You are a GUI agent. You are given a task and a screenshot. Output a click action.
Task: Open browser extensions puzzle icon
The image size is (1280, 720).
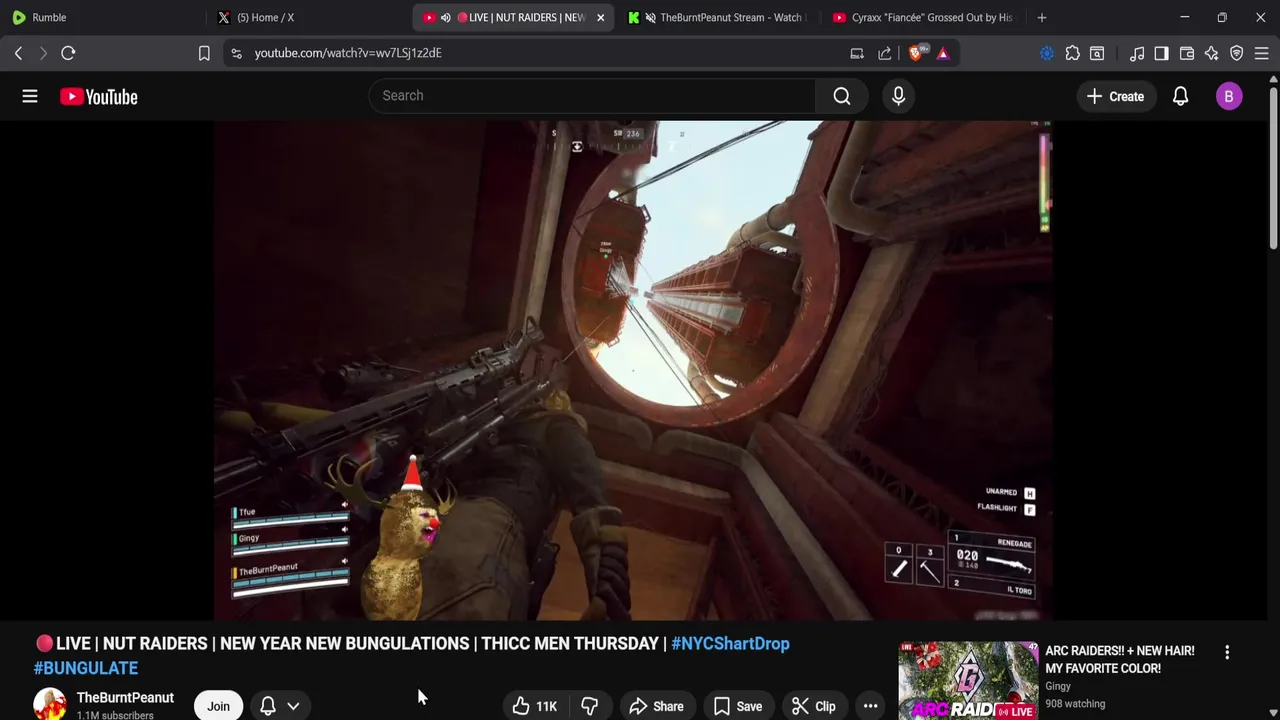click(x=1072, y=53)
